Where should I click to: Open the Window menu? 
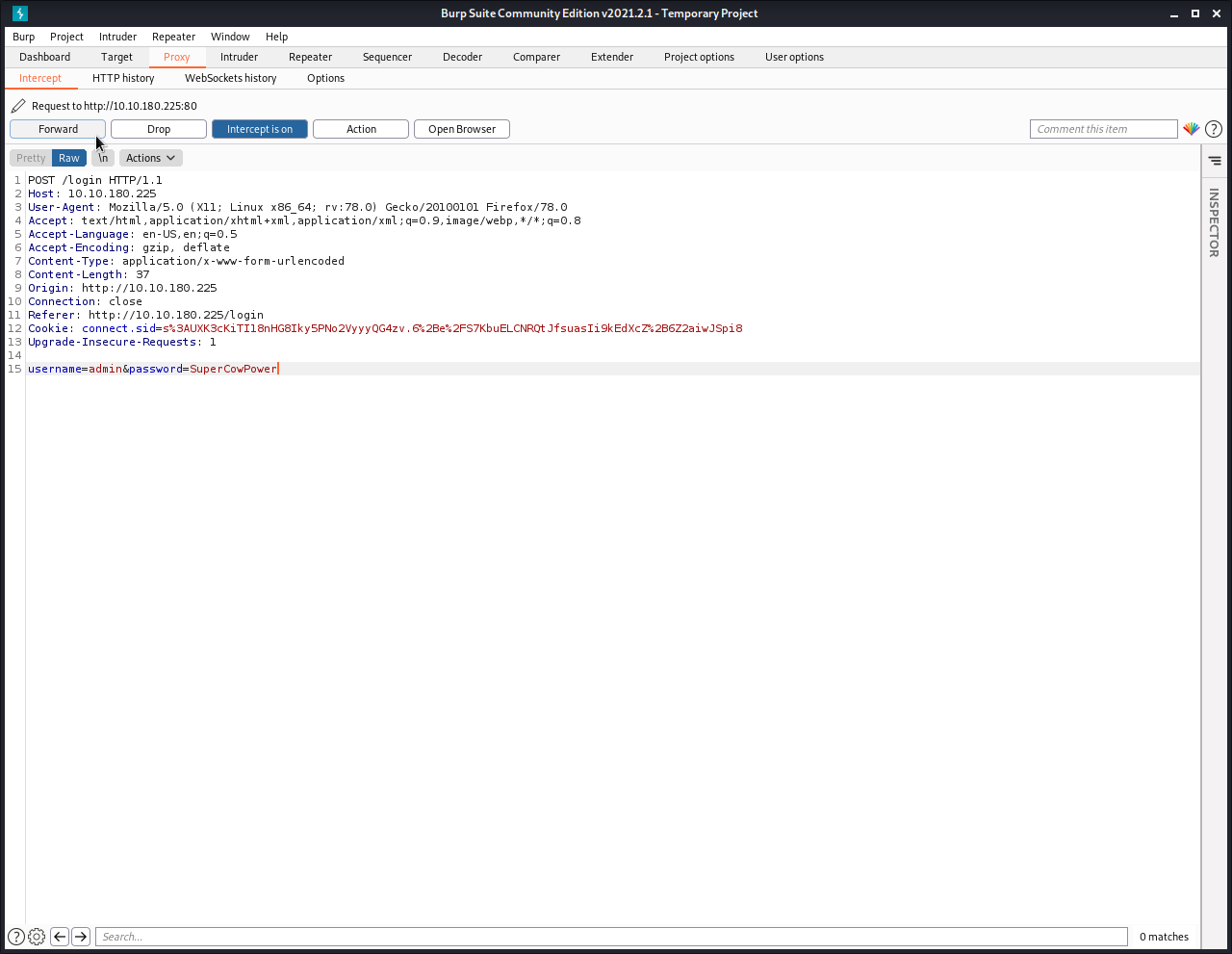click(x=231, y=37)
